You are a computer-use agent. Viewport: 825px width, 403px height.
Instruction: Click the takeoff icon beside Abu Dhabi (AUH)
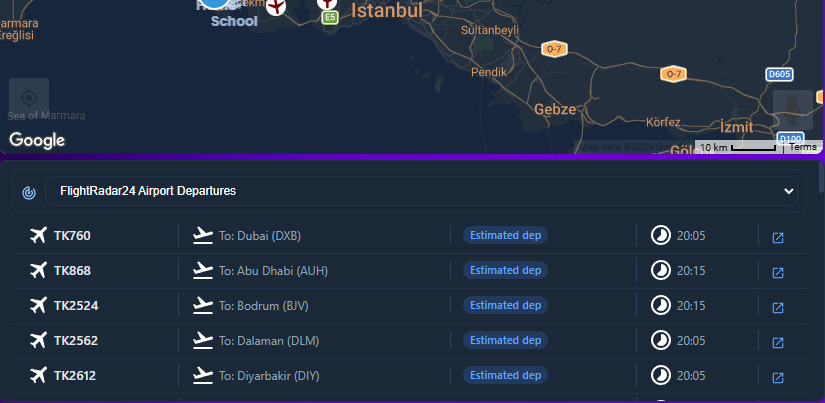203,270
